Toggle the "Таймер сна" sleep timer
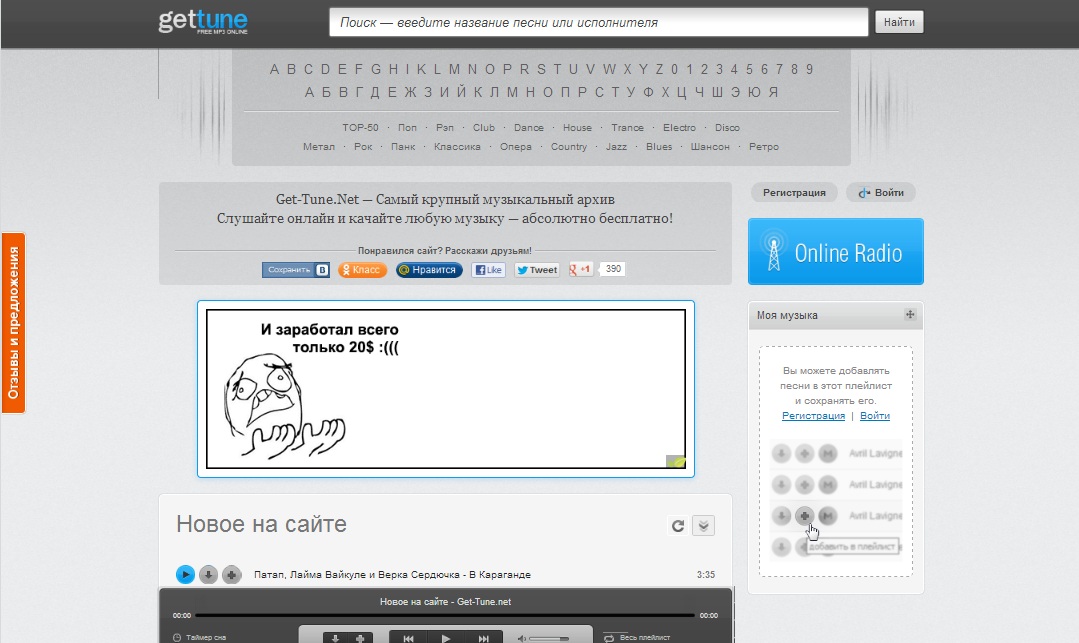This screenshot has height=643, width=1079. (x=200, y=637)
